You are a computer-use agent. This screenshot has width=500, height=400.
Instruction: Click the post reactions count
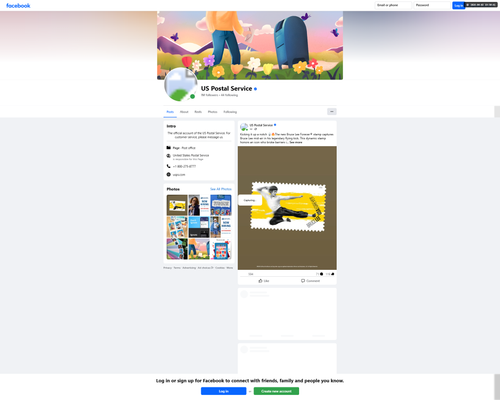[x=251, y=274]
